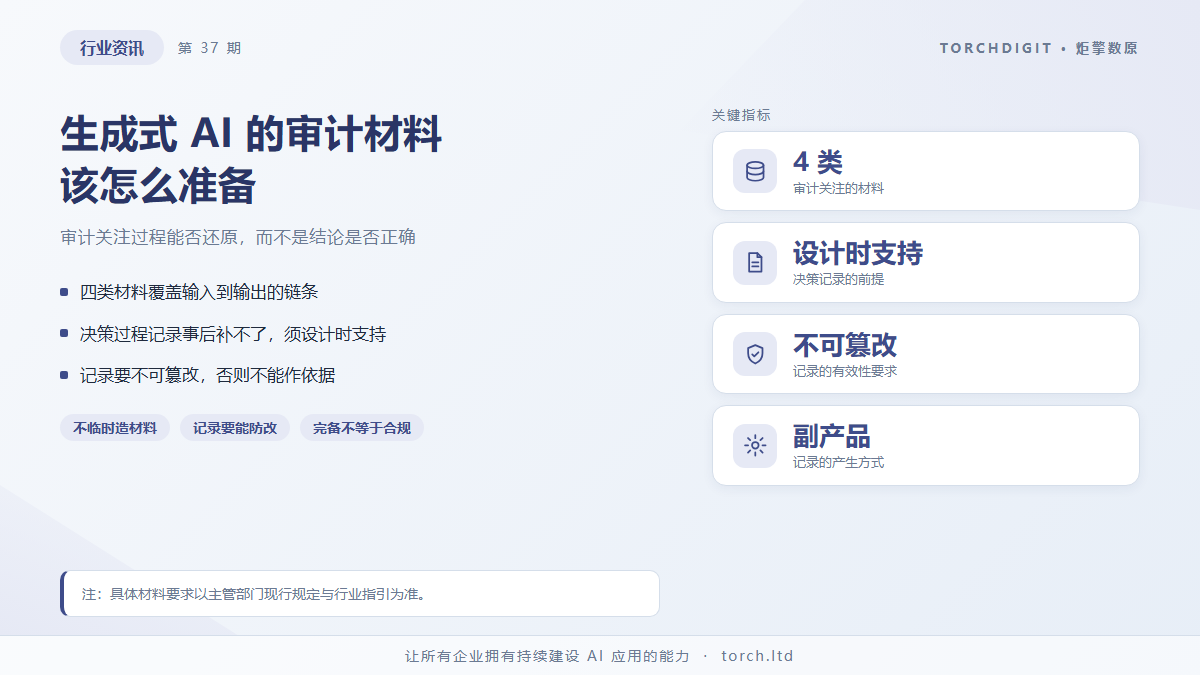
Task: Click the database icon in 4 类 card
Action: [755, 171]
